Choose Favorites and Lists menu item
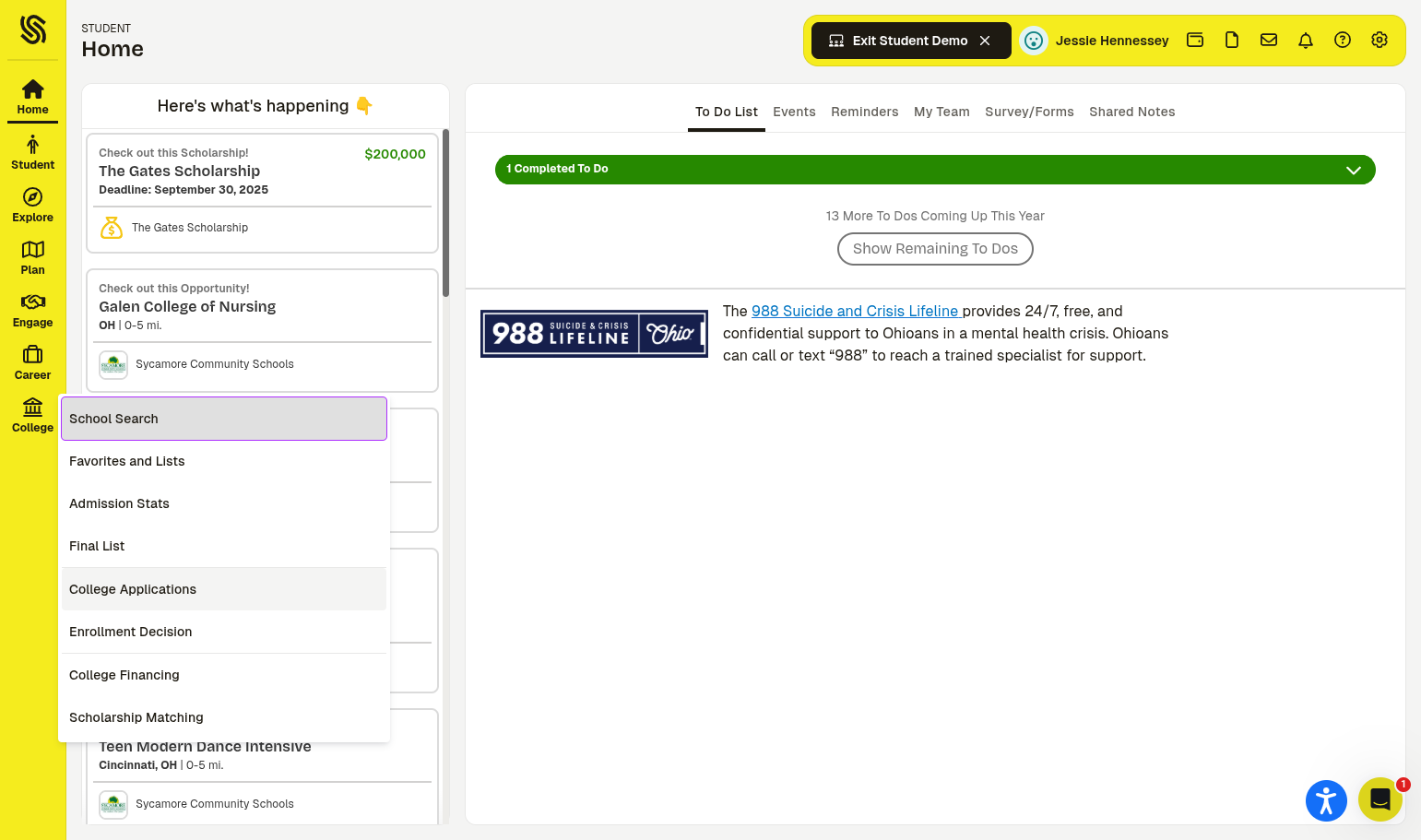The height and width of the screenshot is (840, 1421). (224, 461)
